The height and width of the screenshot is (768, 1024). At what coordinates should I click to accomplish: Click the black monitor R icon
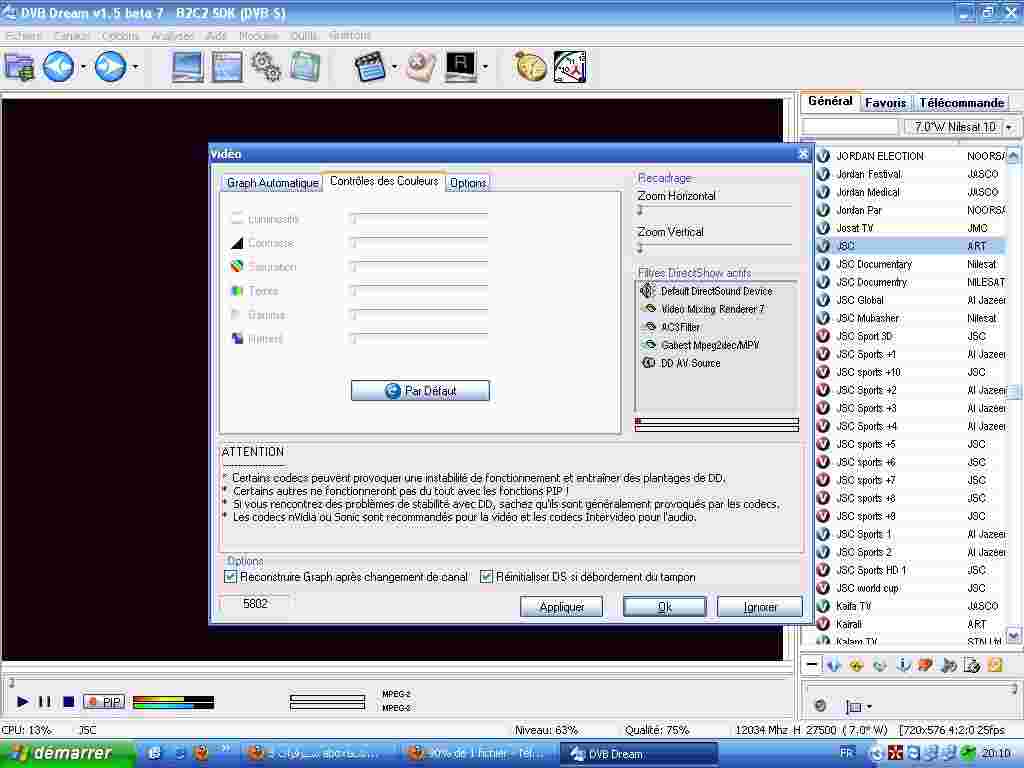point(461,67)
